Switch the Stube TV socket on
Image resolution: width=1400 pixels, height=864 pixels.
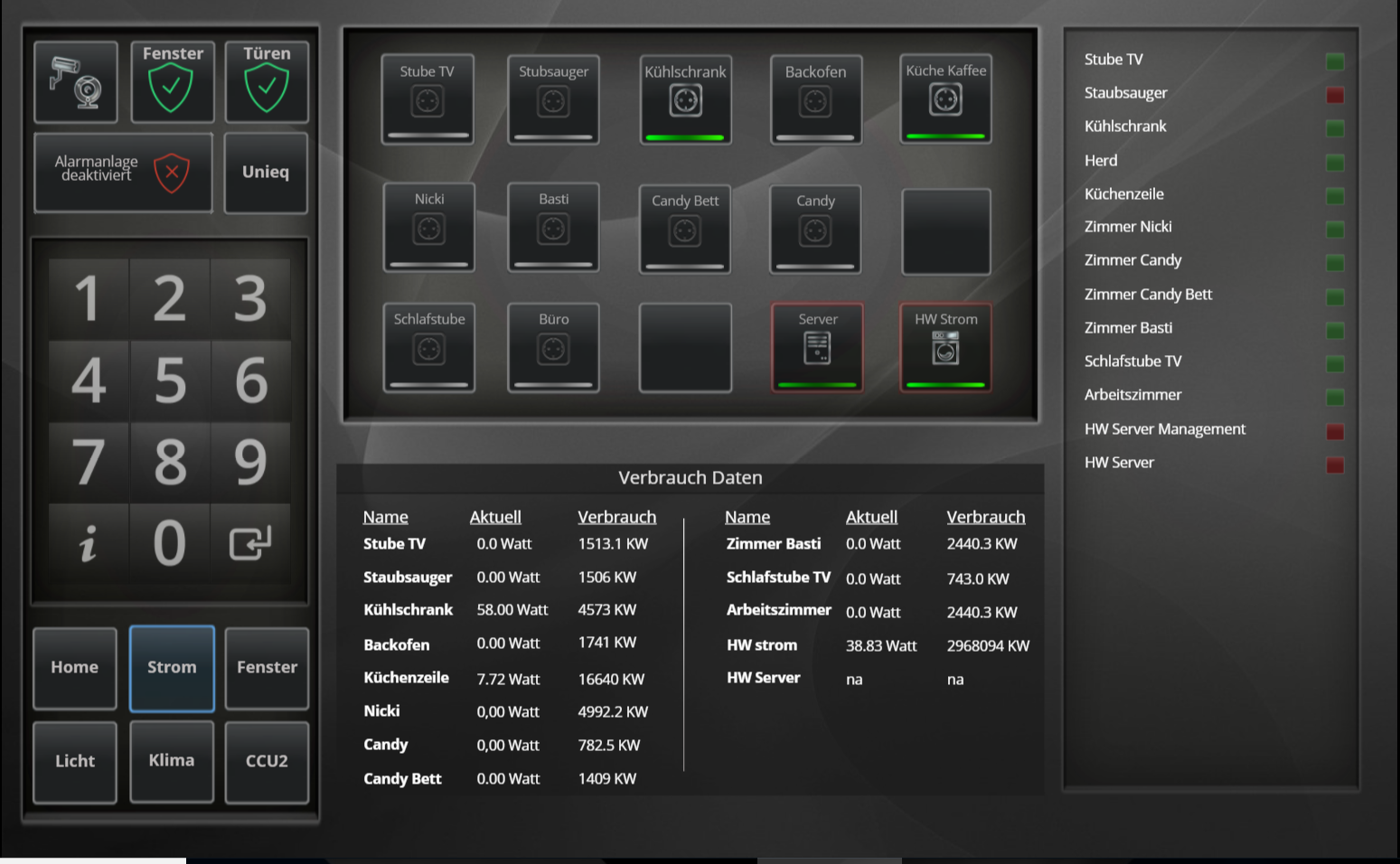tap(428, 100)
